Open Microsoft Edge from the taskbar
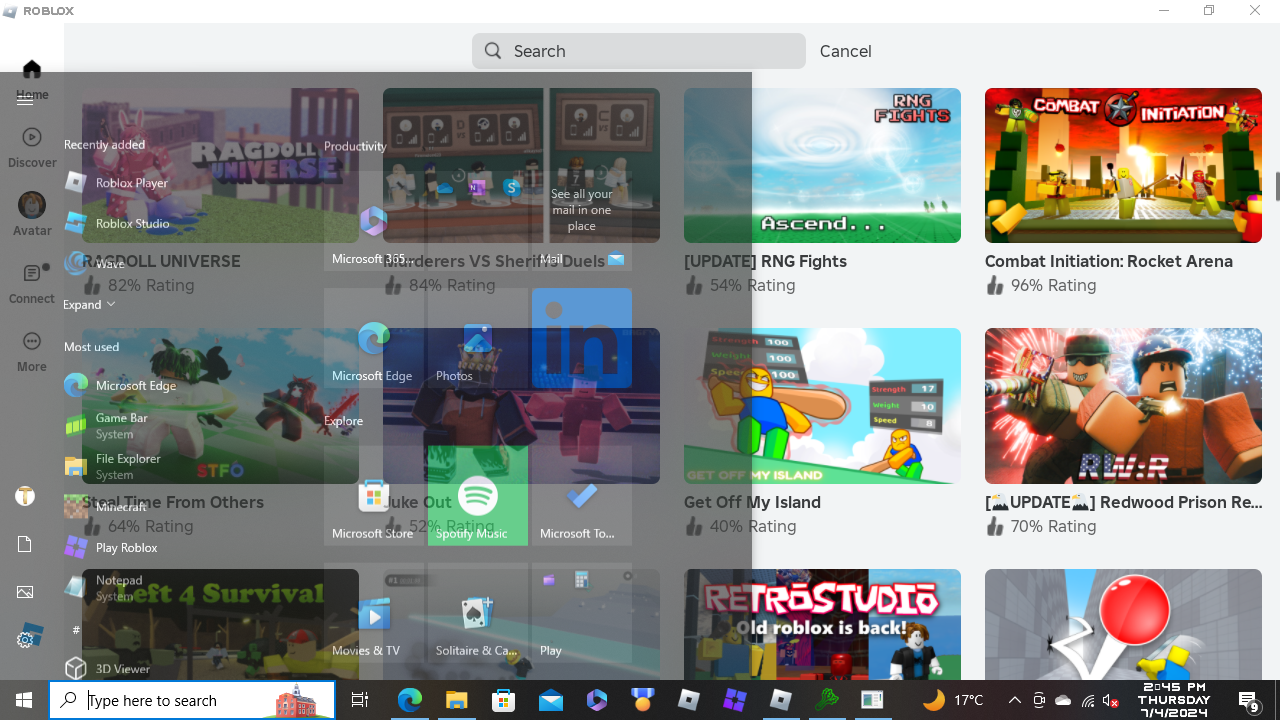Viewport: 1280px width, 720px height. [x=409, y=700]
